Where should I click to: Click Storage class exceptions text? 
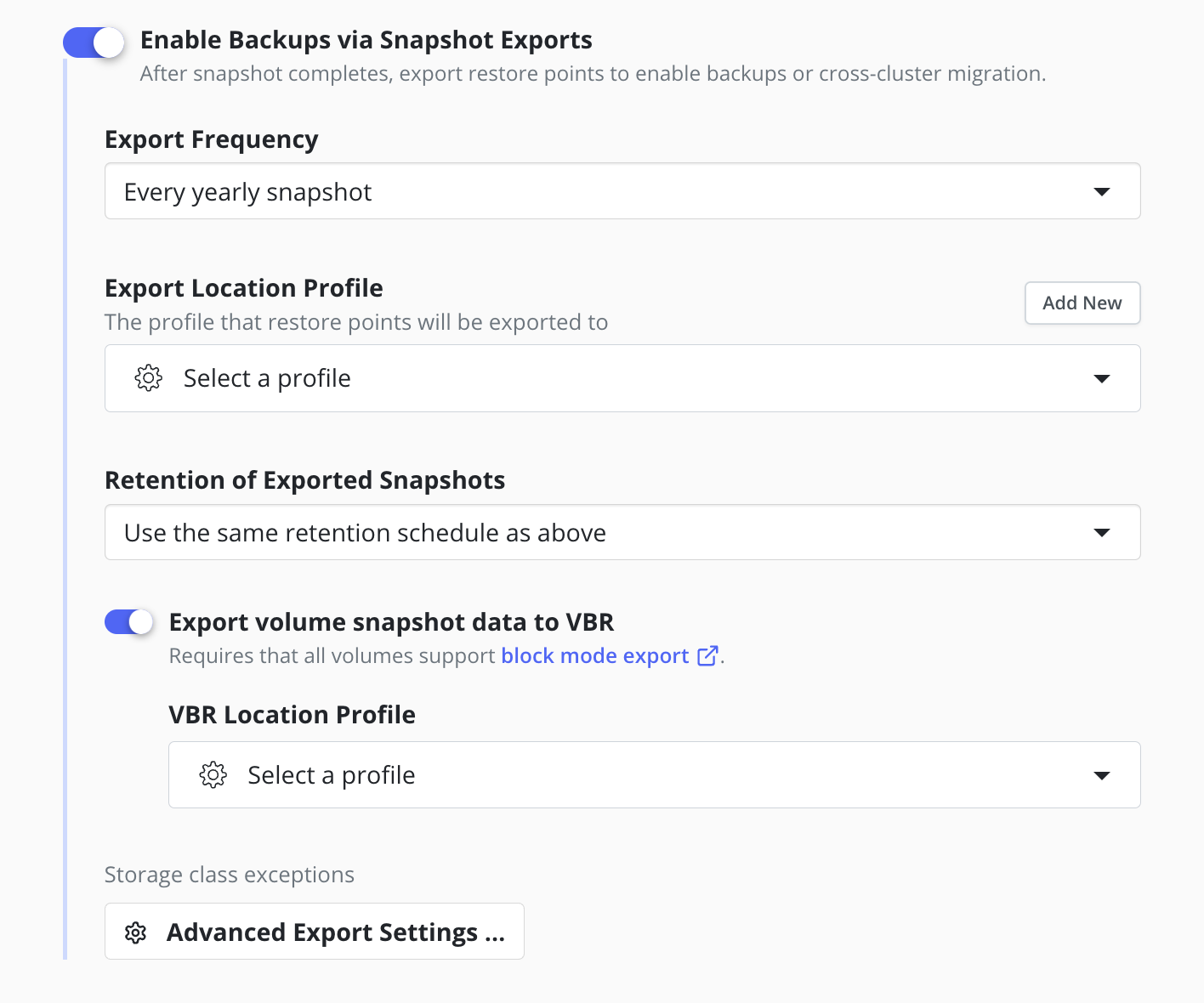coord(230,875)
